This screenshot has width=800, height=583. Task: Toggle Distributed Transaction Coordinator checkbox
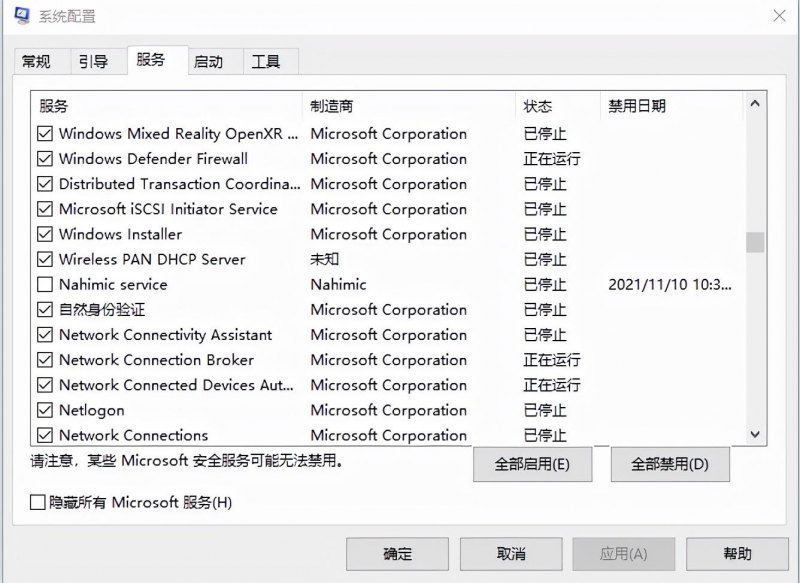tap(45, 184)
